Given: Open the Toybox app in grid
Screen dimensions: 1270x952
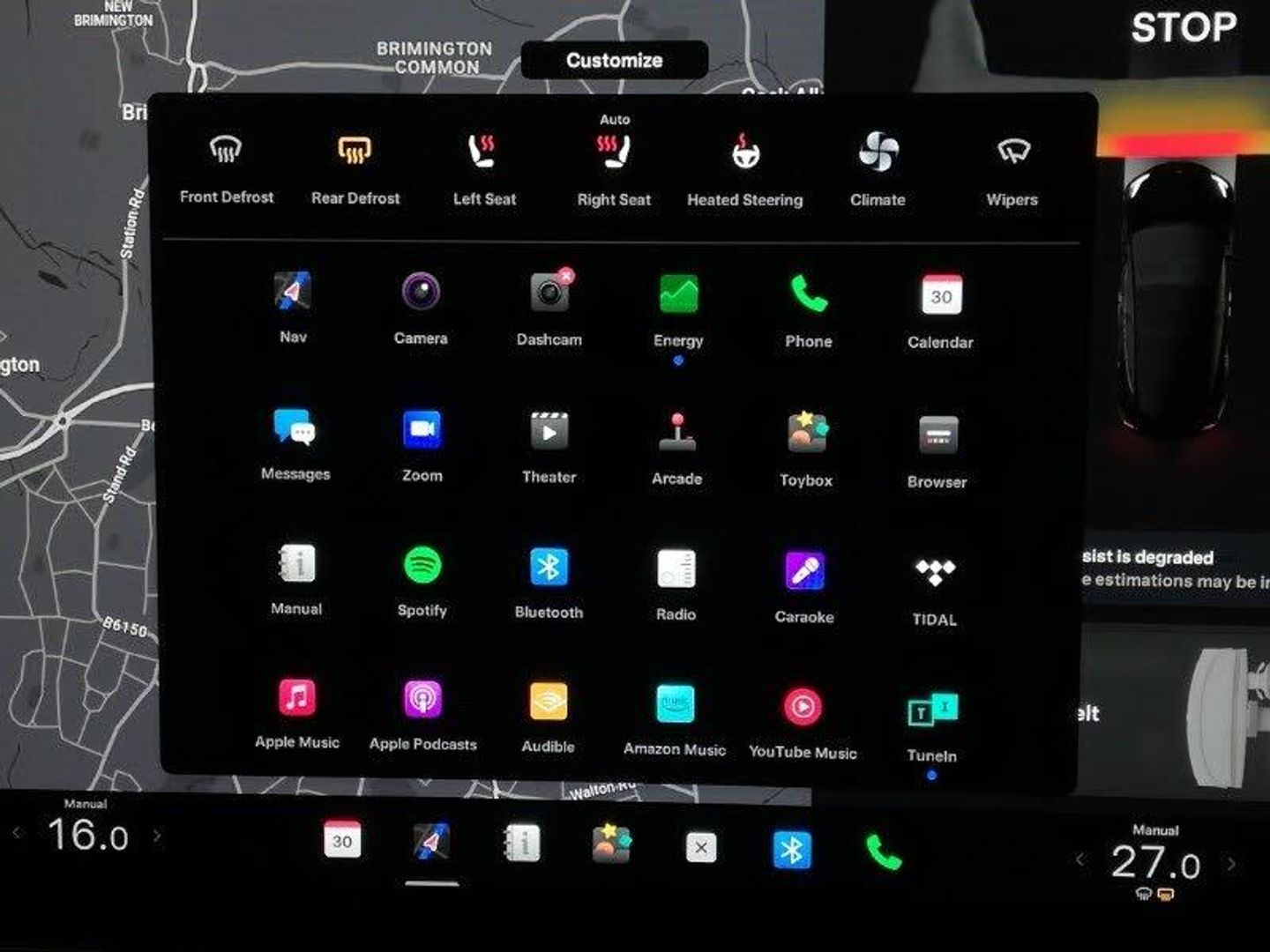Looking at the screenshot, I should click(806, 433).
